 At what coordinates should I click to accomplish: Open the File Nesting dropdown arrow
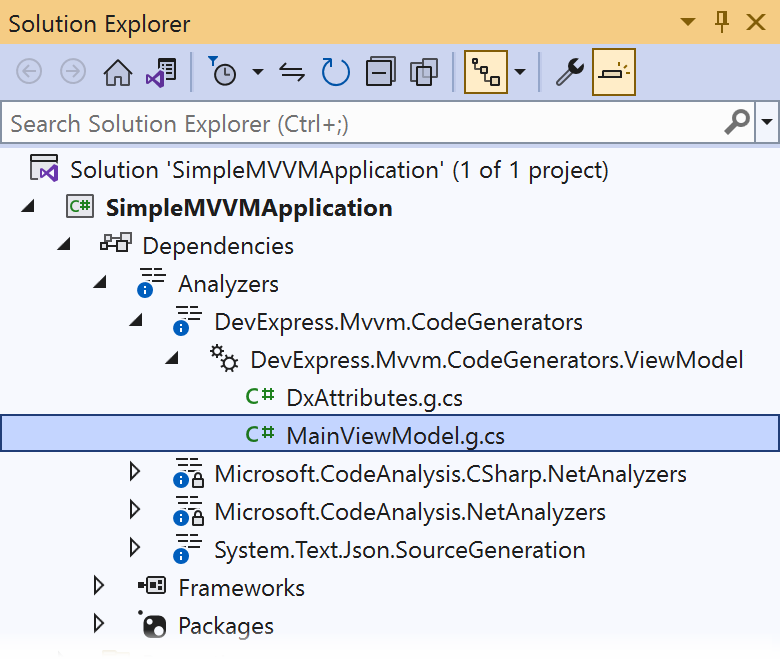point(519,72)
